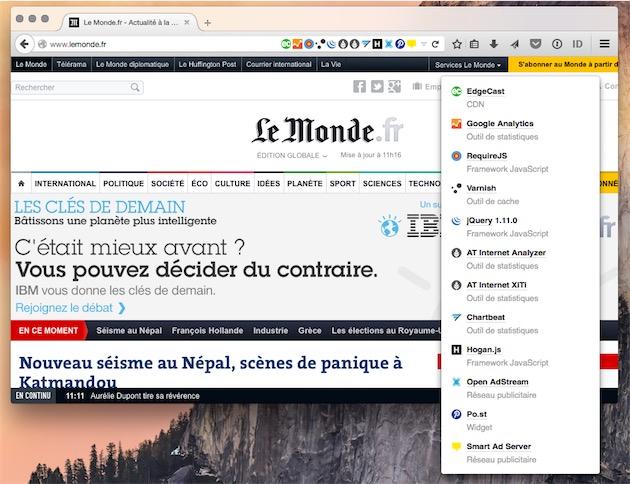Click the home icon in the section bar
Image resolution: width=630 pixels, height=484 pixels.
[21, 184]
